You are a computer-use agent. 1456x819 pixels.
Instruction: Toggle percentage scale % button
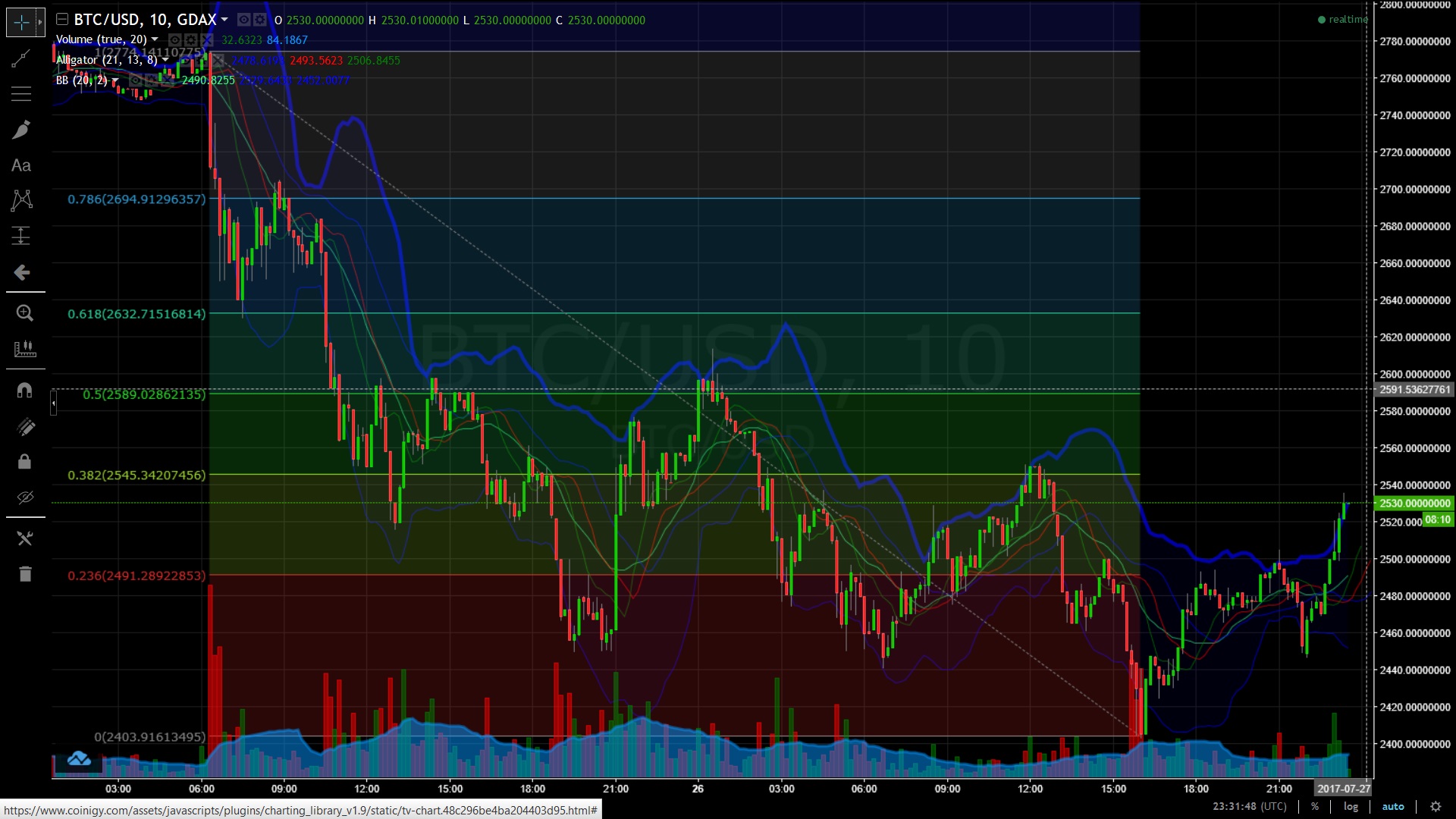(1315, 807)
